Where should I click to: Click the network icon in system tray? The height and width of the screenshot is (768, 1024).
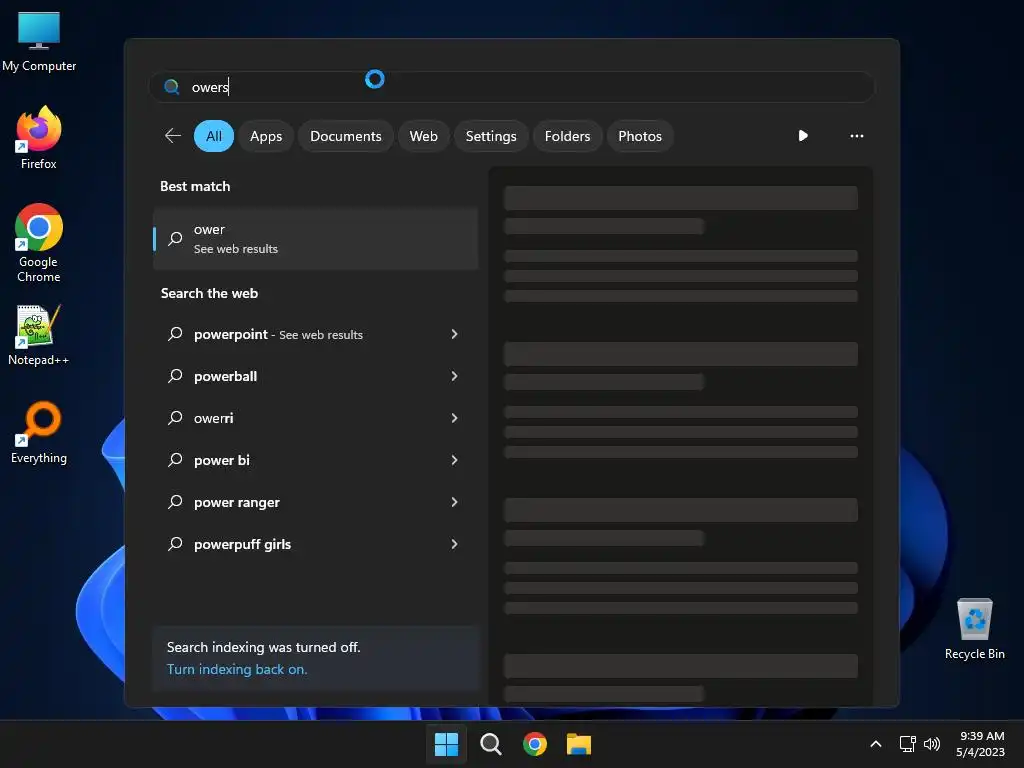[907, 744]
